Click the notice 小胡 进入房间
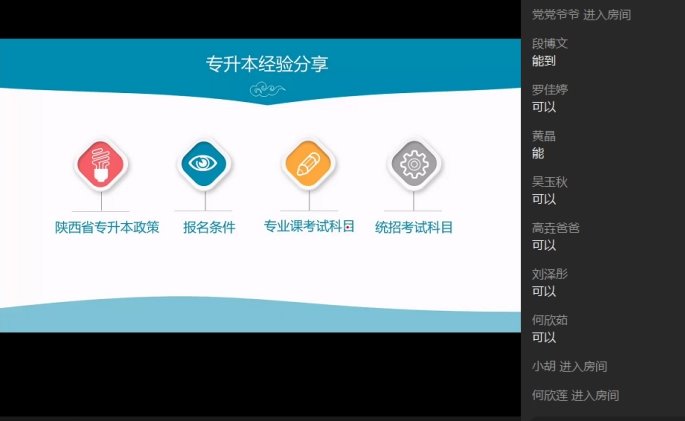Viewport: 685px width, 421px height. click(570, 366)
